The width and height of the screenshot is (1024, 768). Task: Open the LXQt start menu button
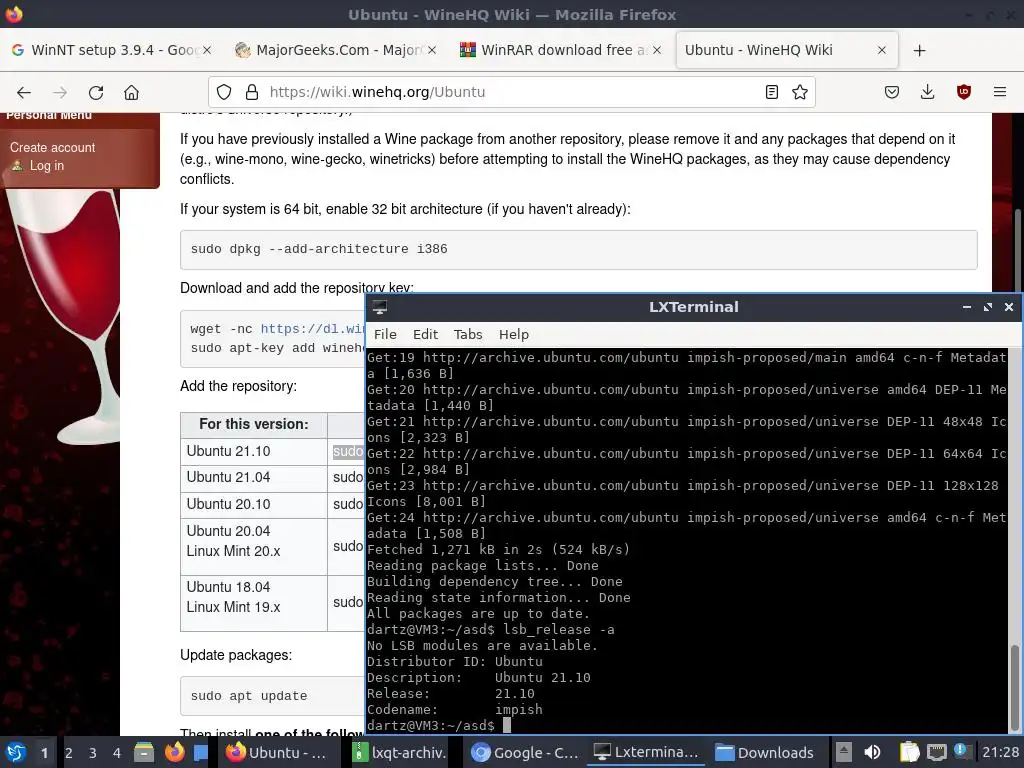(x=16, y=752)
